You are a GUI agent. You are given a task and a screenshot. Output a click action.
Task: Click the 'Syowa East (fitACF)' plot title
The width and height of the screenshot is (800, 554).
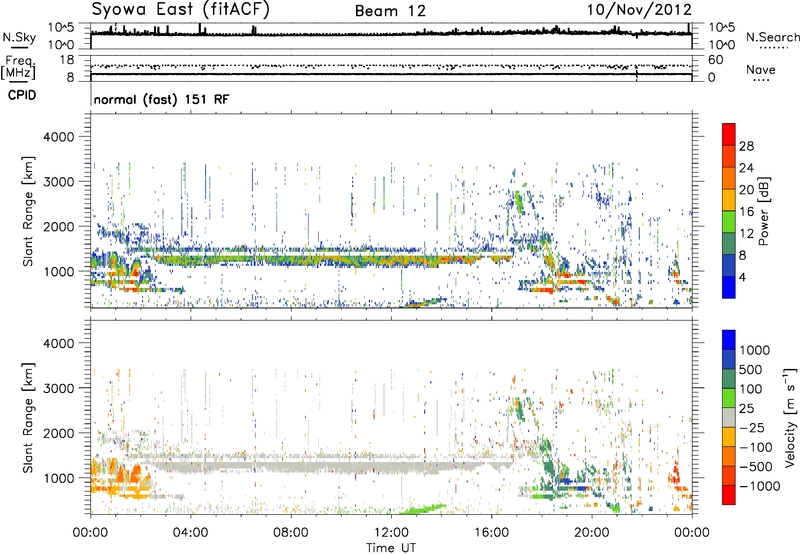(x=180, y=9)
